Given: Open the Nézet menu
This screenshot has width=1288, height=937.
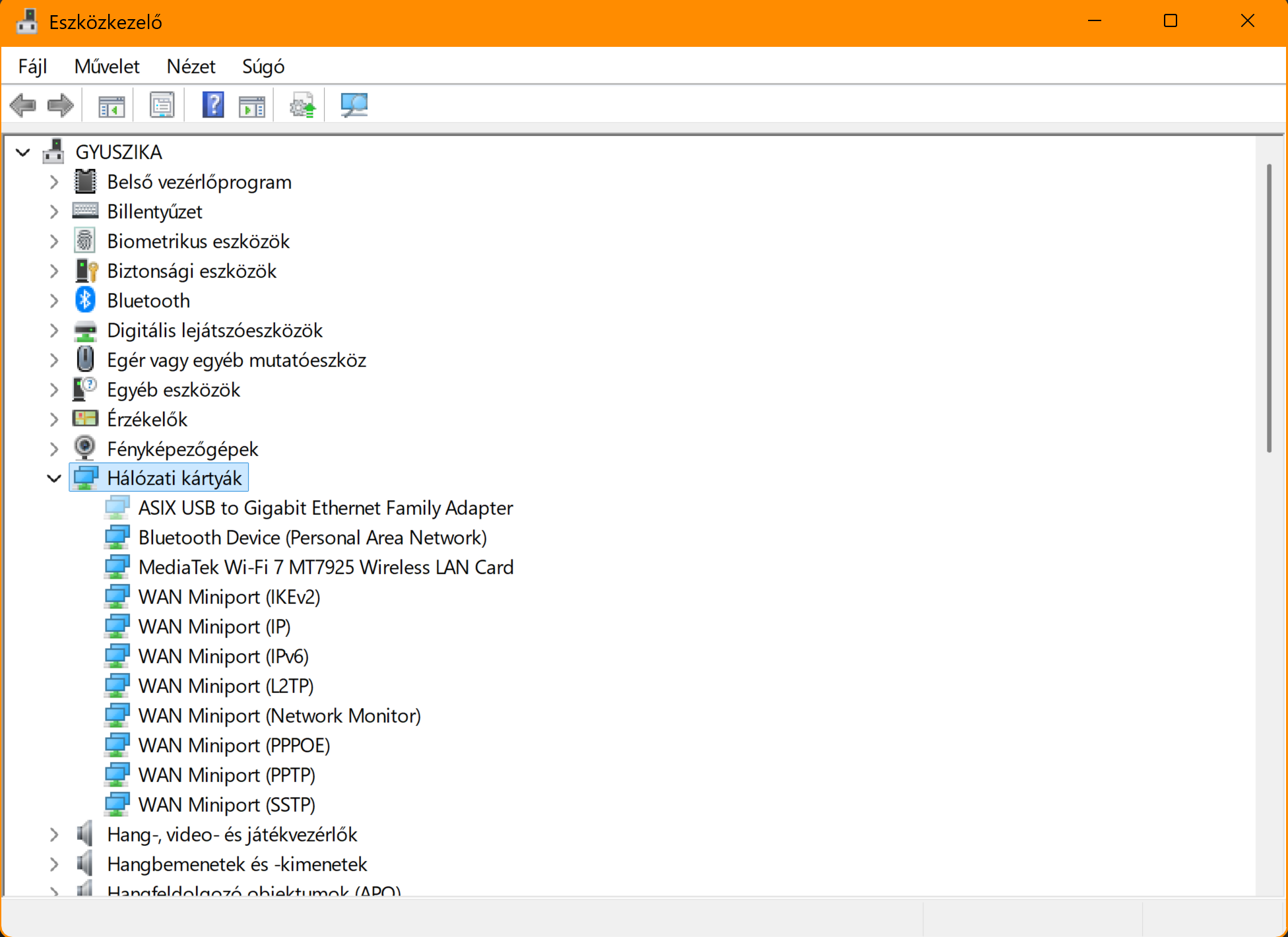Looking at the screenshot, I should tap(191, 67).
